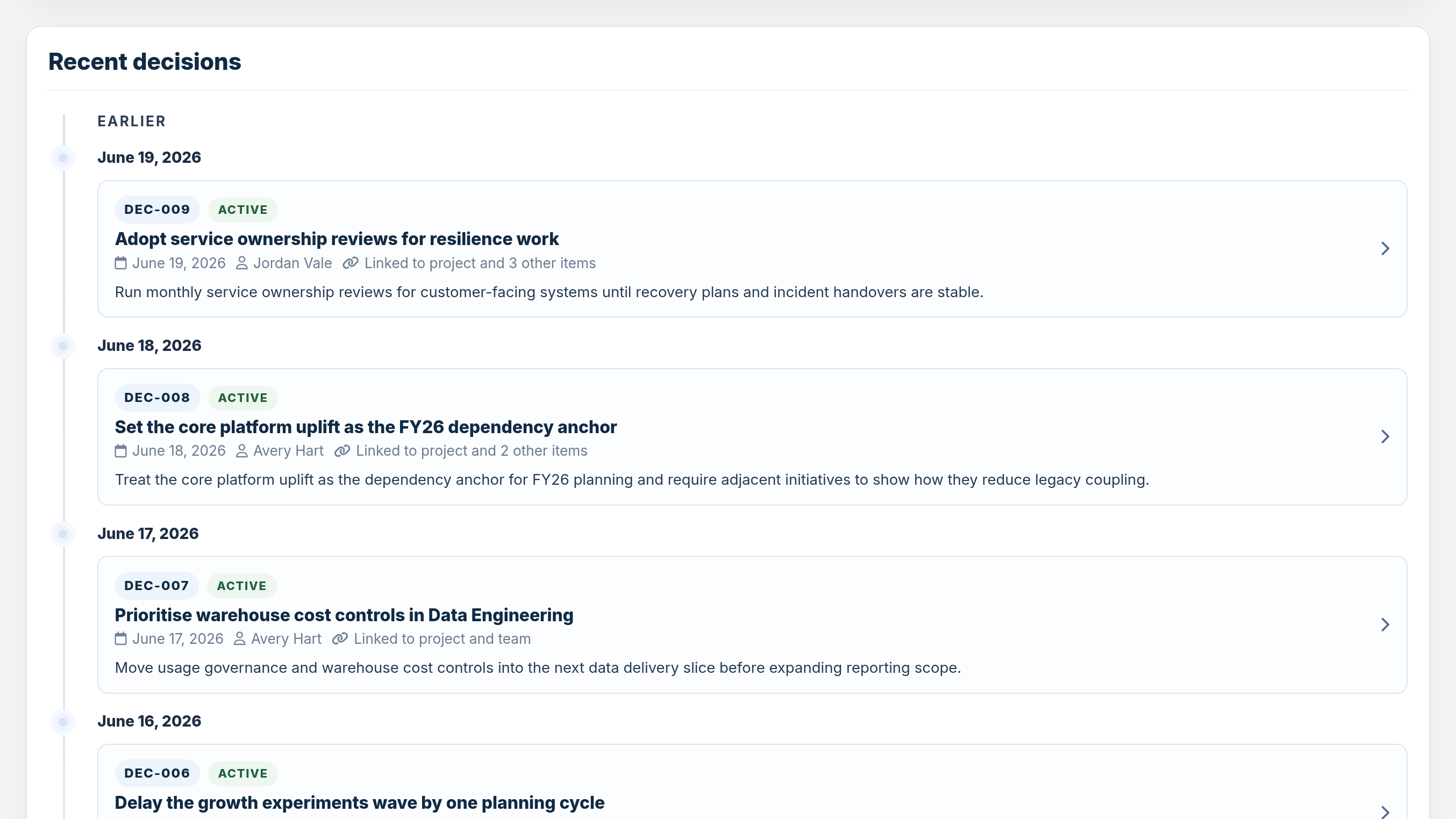Open DEC-006 details via right chevron
The image size is (1456, 819).
[1385, 811]
